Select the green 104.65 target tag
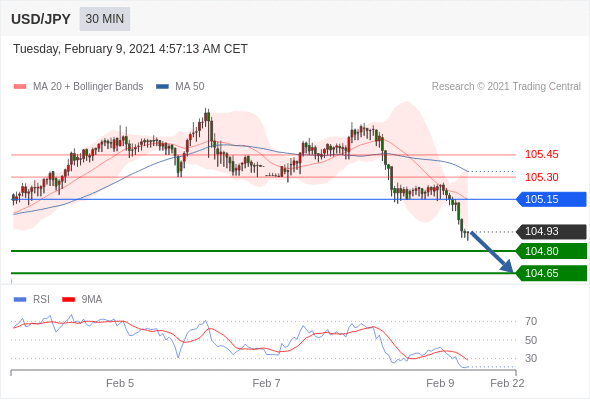590x400 pixels. 551,273
